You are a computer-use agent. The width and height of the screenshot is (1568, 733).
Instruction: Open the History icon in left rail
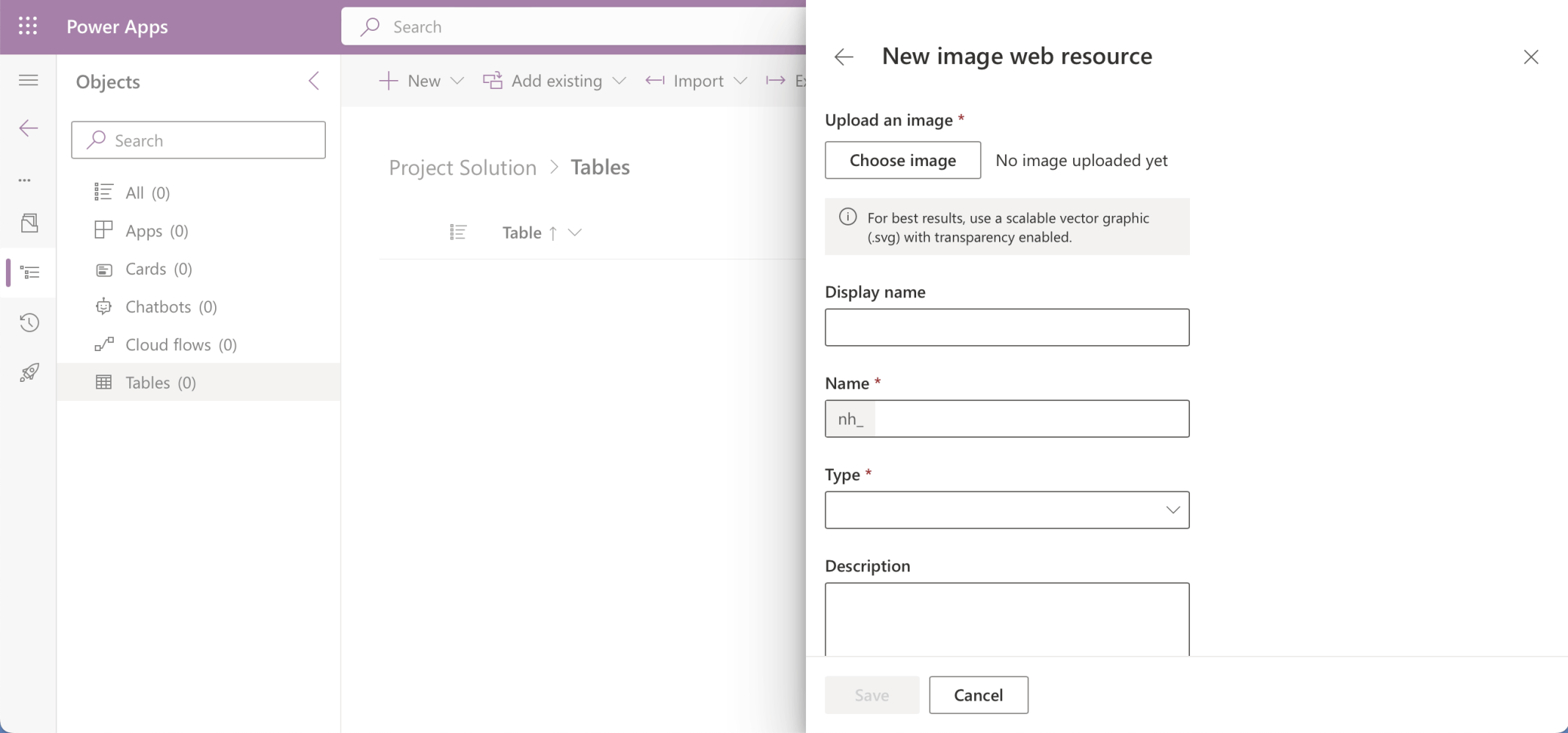(29, 322)
